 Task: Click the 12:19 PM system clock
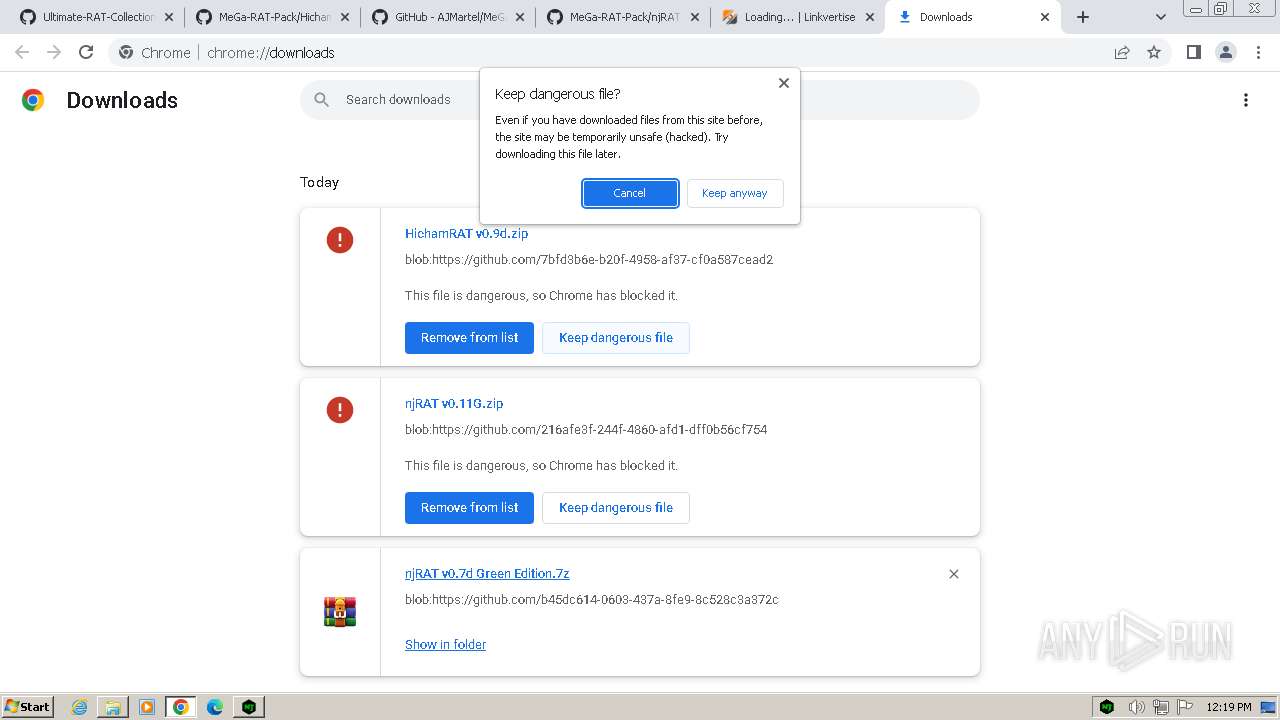[x=1229, y=707]
